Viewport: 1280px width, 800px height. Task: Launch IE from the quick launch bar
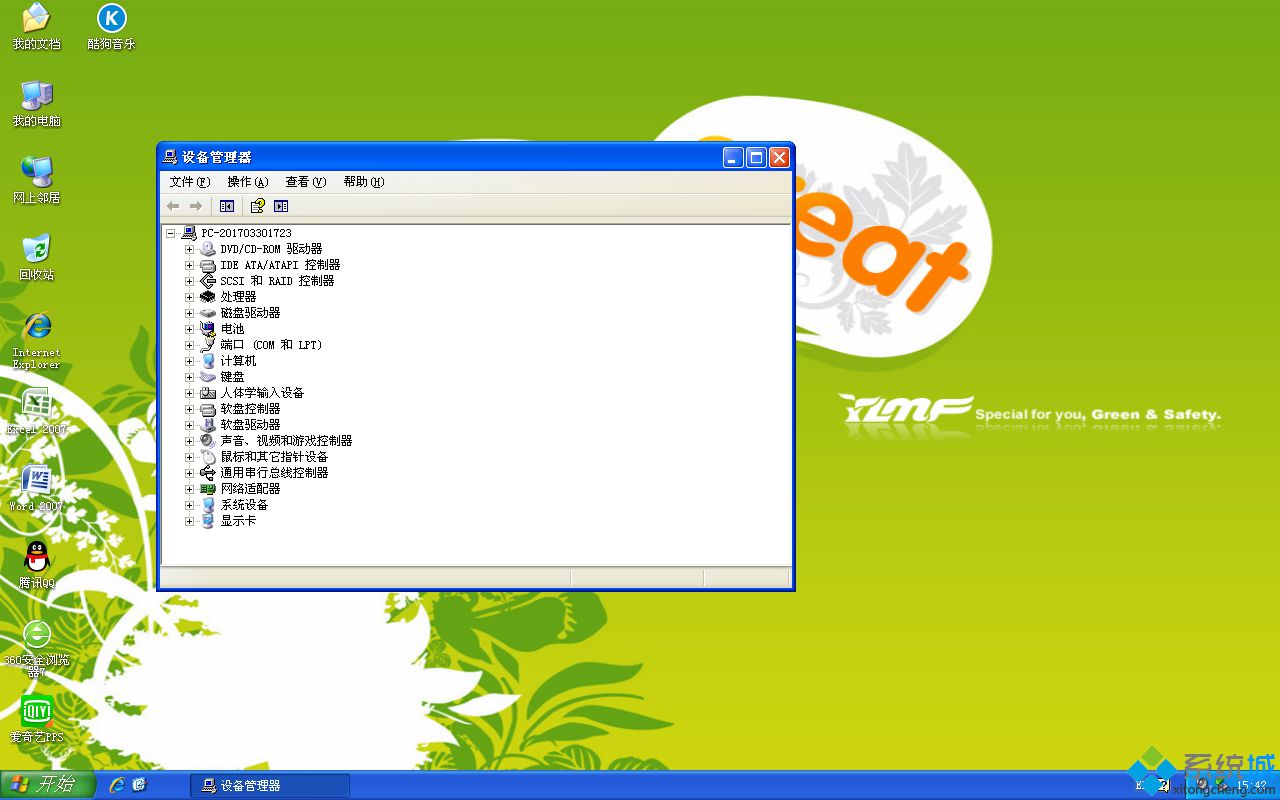[x=117, y=785]
